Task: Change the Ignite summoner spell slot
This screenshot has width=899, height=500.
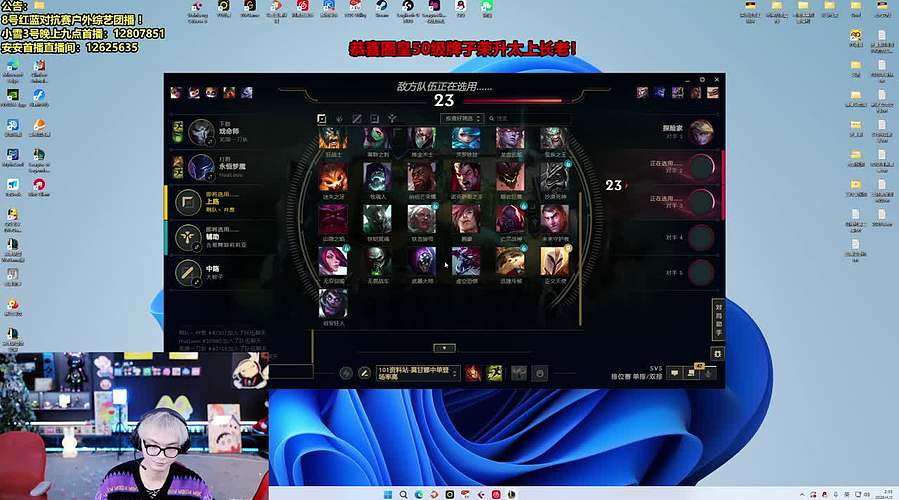Action: point(472,373)
